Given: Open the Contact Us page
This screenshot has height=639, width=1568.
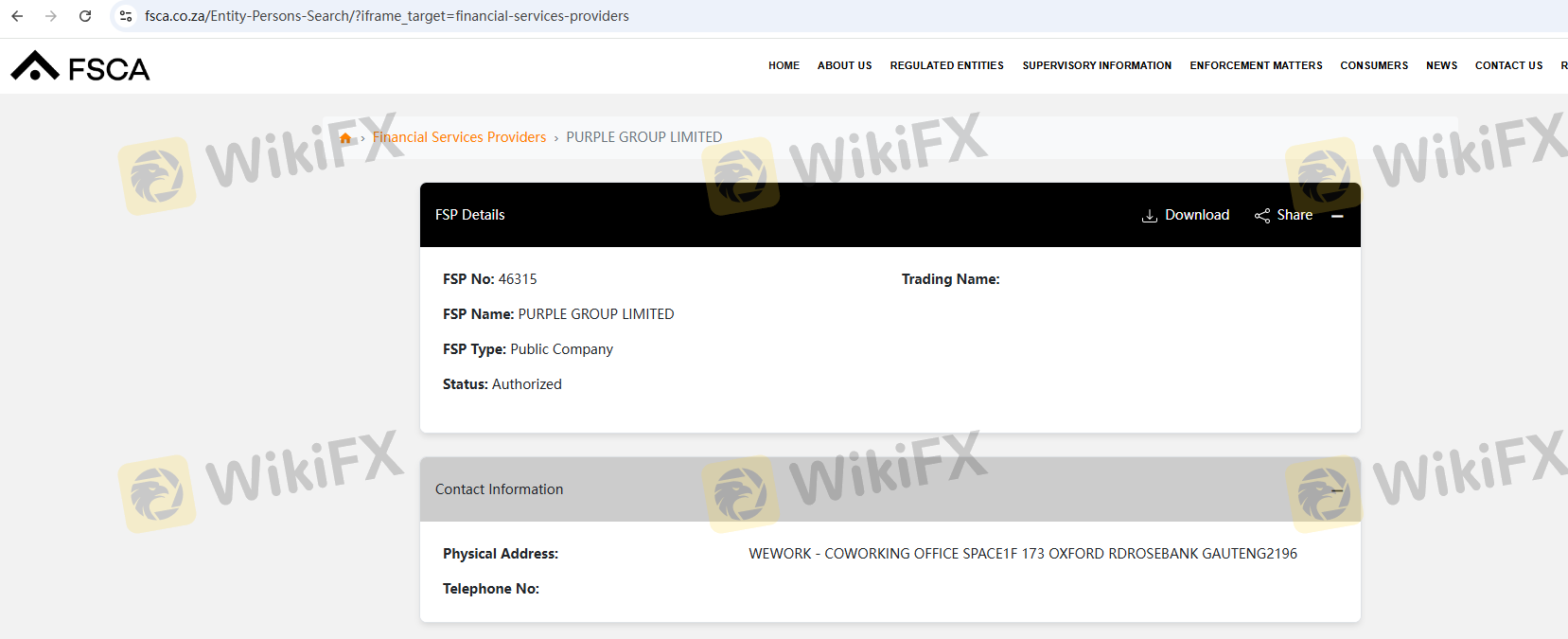Looking at the screenshot, I should coord(1508,65).
